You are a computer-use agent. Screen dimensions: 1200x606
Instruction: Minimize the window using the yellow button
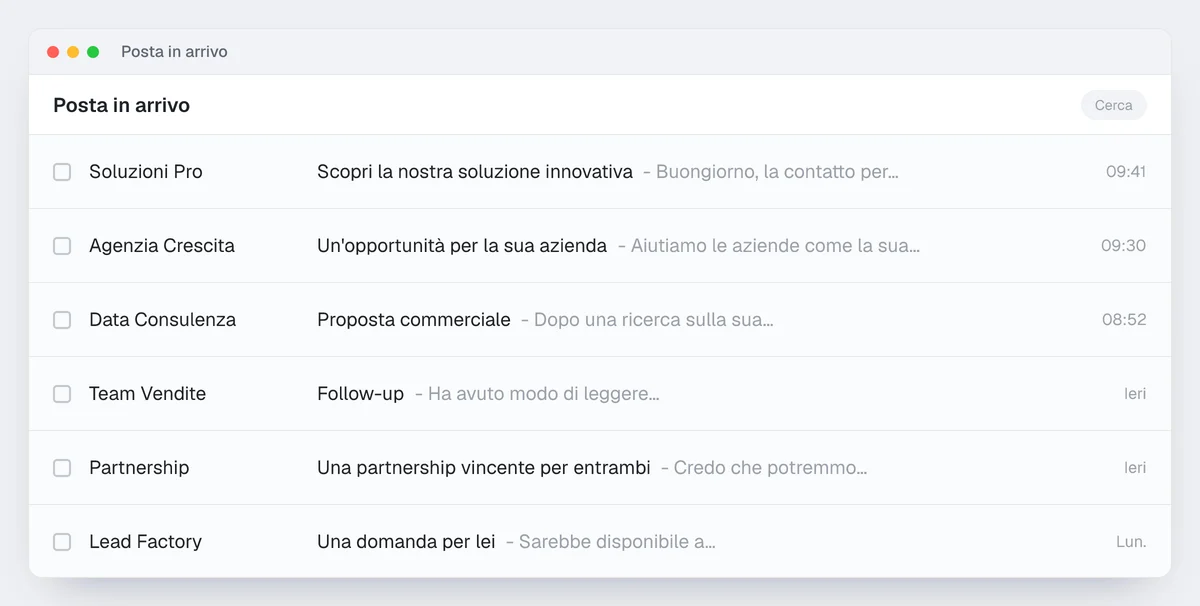tap(73, 52)
